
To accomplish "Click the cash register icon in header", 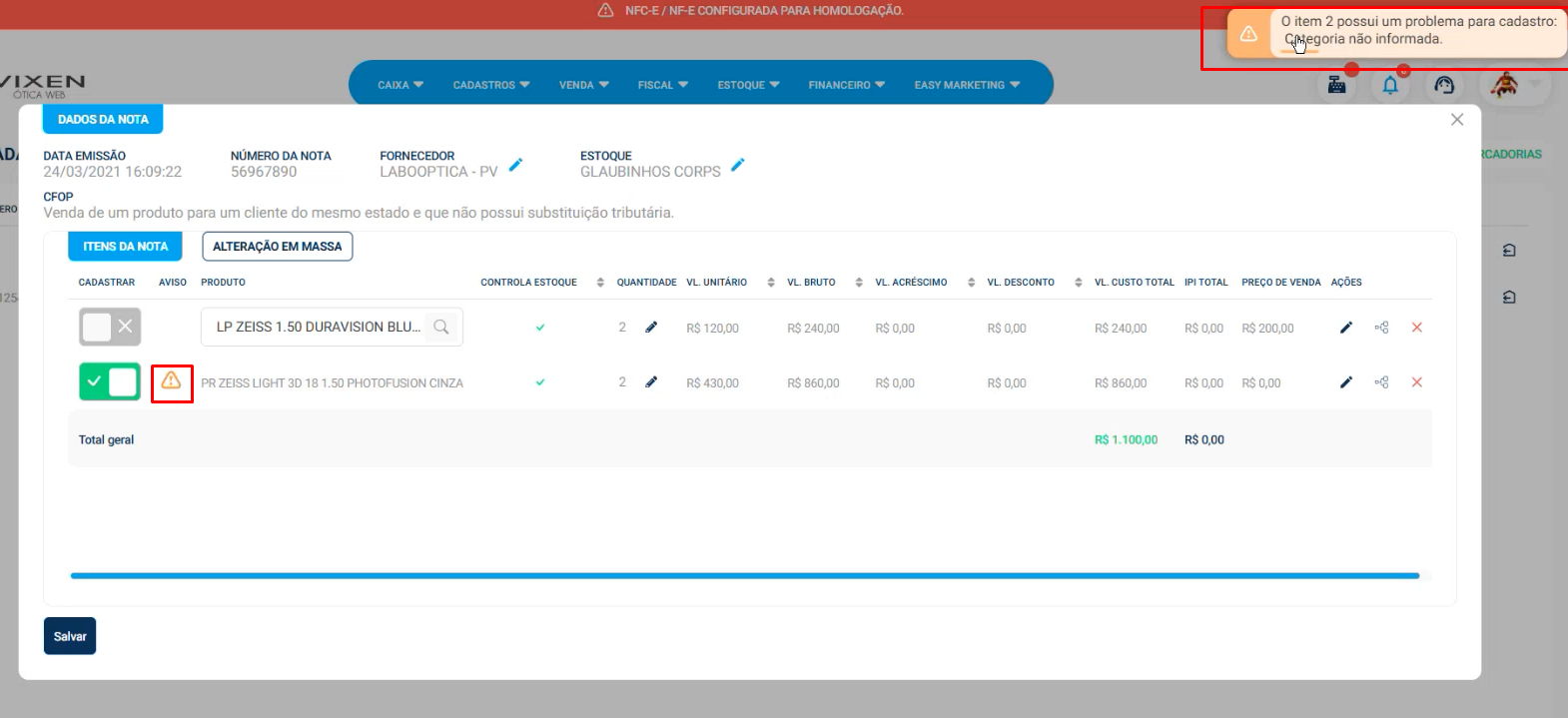I will [1336, 86].
